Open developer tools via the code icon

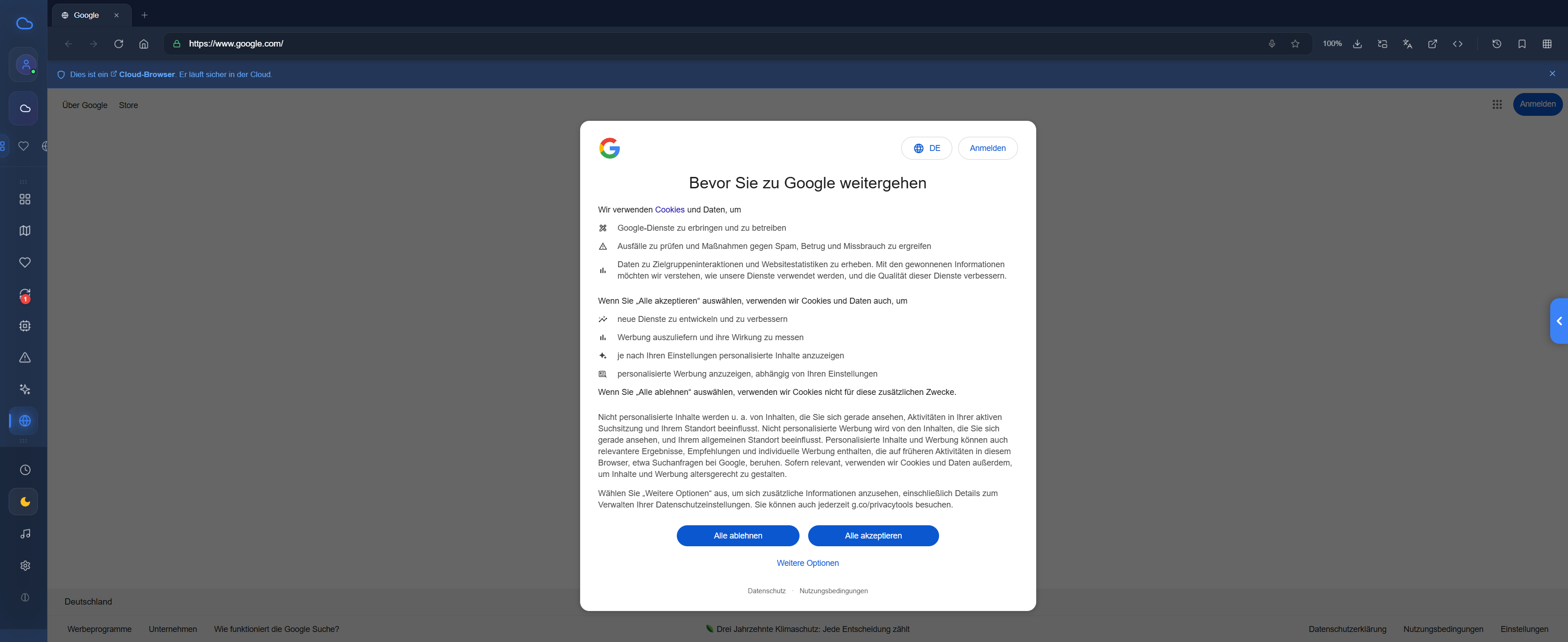[1459, 44]
